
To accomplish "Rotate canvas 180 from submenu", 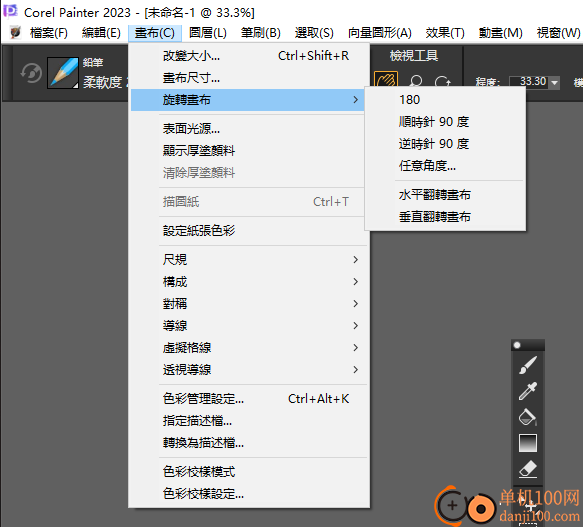I will pyautogui.click(x=445, y=100).
